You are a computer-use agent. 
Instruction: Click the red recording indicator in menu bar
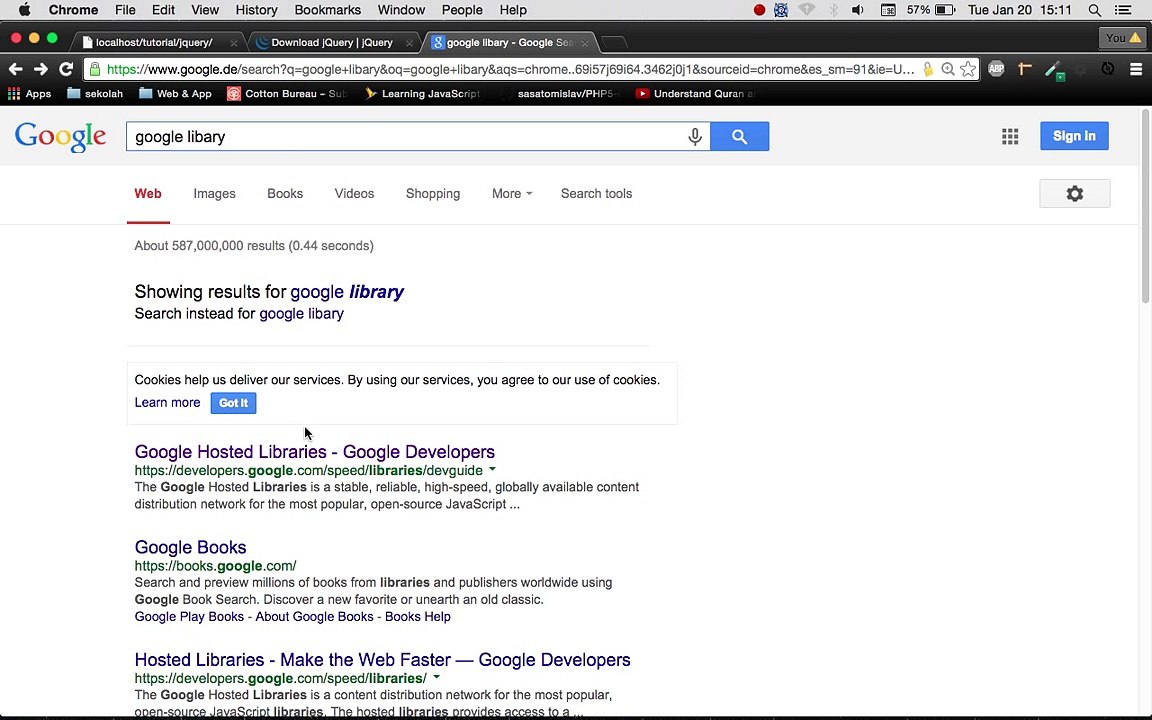coord(760,10)
